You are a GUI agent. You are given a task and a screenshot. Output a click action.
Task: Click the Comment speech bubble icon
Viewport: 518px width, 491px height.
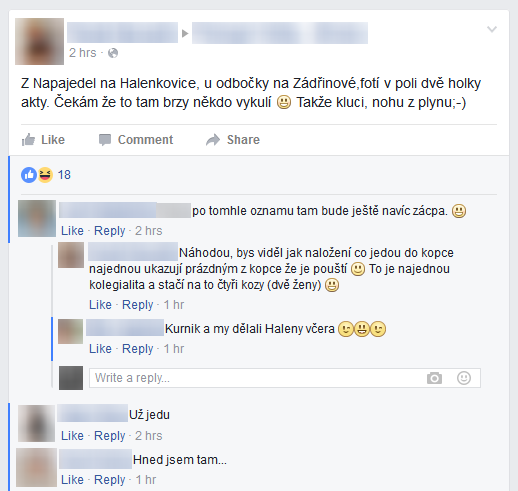tap(105, 140)
